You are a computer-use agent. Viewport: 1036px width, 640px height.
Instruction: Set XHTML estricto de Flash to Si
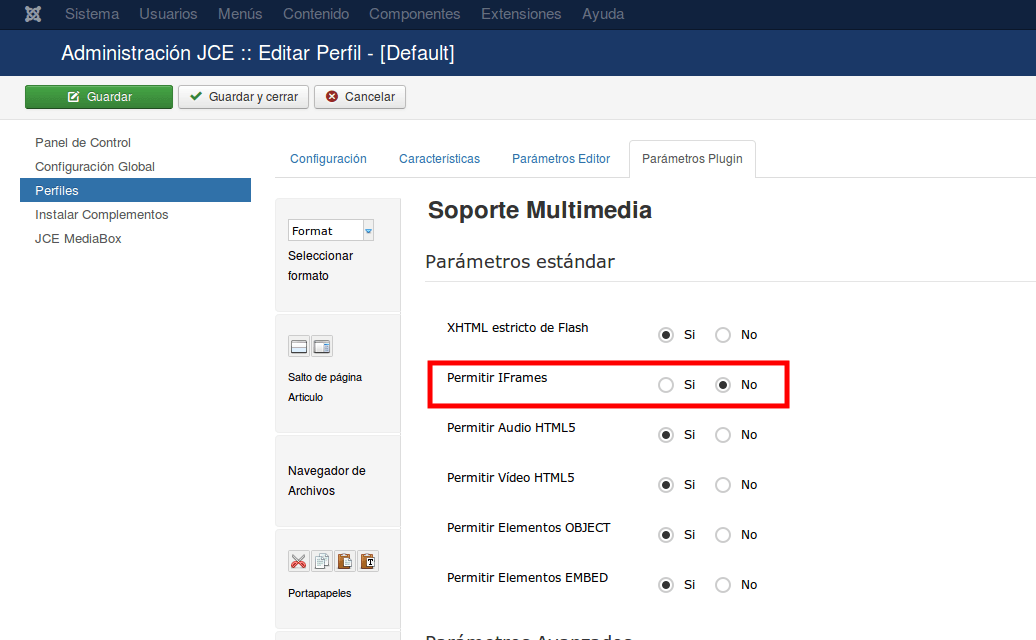coord(666,335)
